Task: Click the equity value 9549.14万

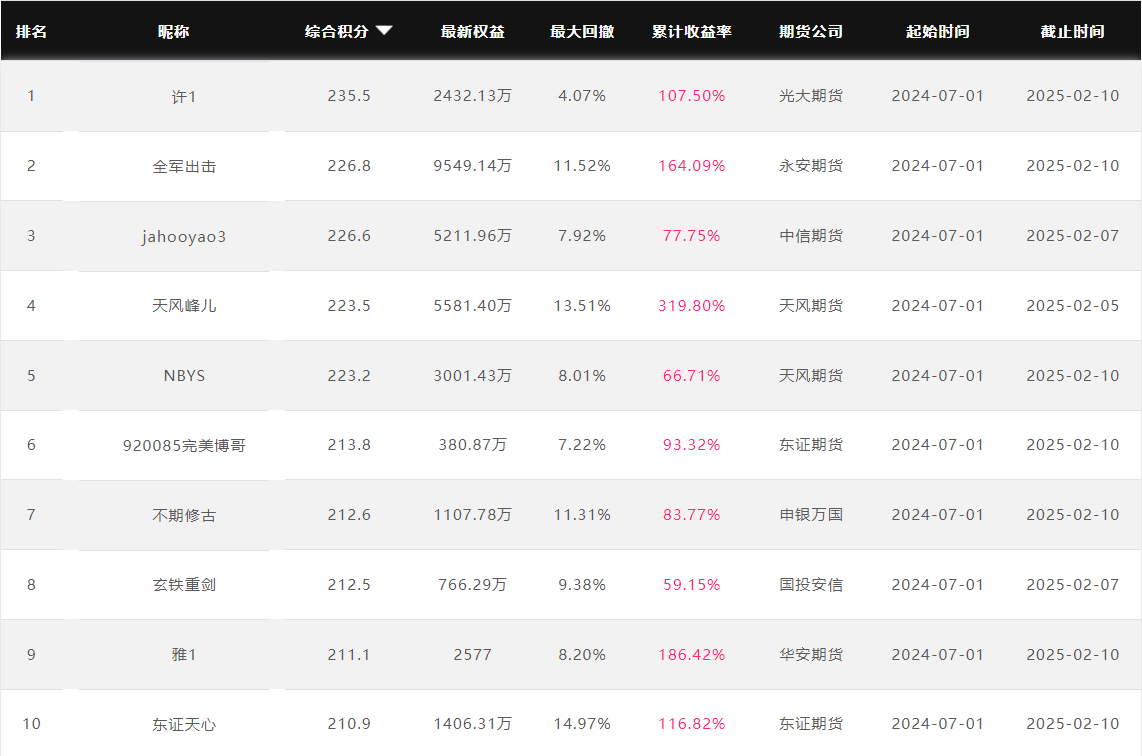Action: tap(473, 166)
